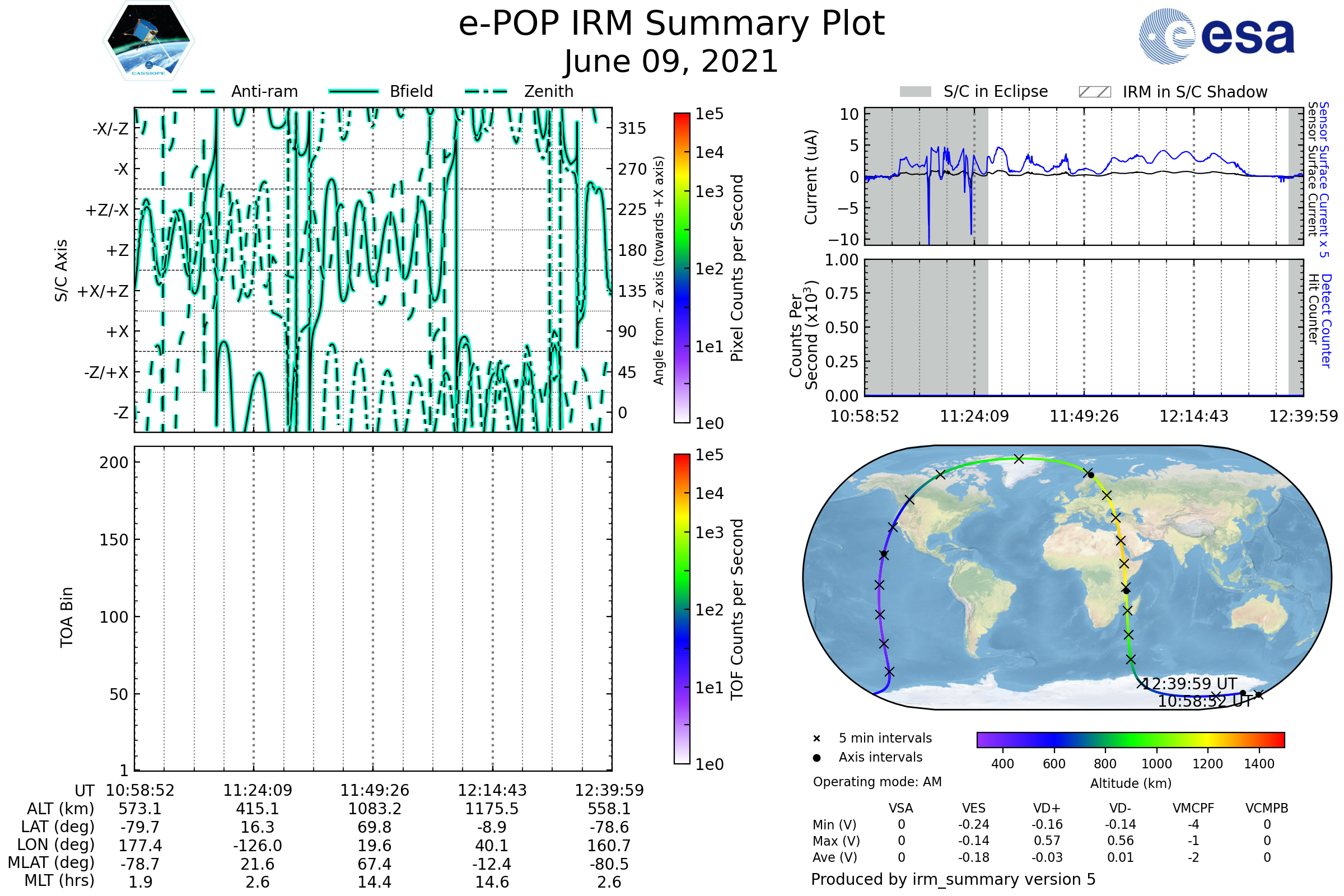Click the IRM in S/C Shadow hatched patch

pos(1094,92)
